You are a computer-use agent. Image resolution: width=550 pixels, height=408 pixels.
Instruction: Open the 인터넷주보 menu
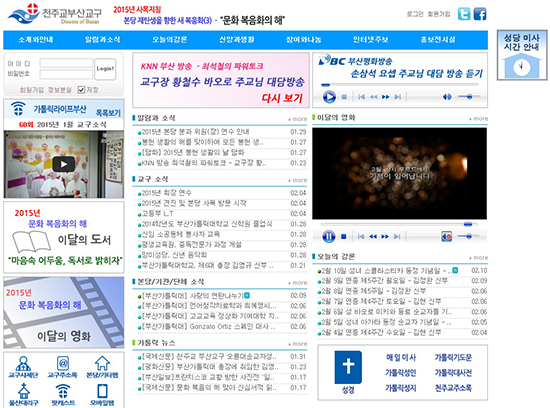coord(371,40)
